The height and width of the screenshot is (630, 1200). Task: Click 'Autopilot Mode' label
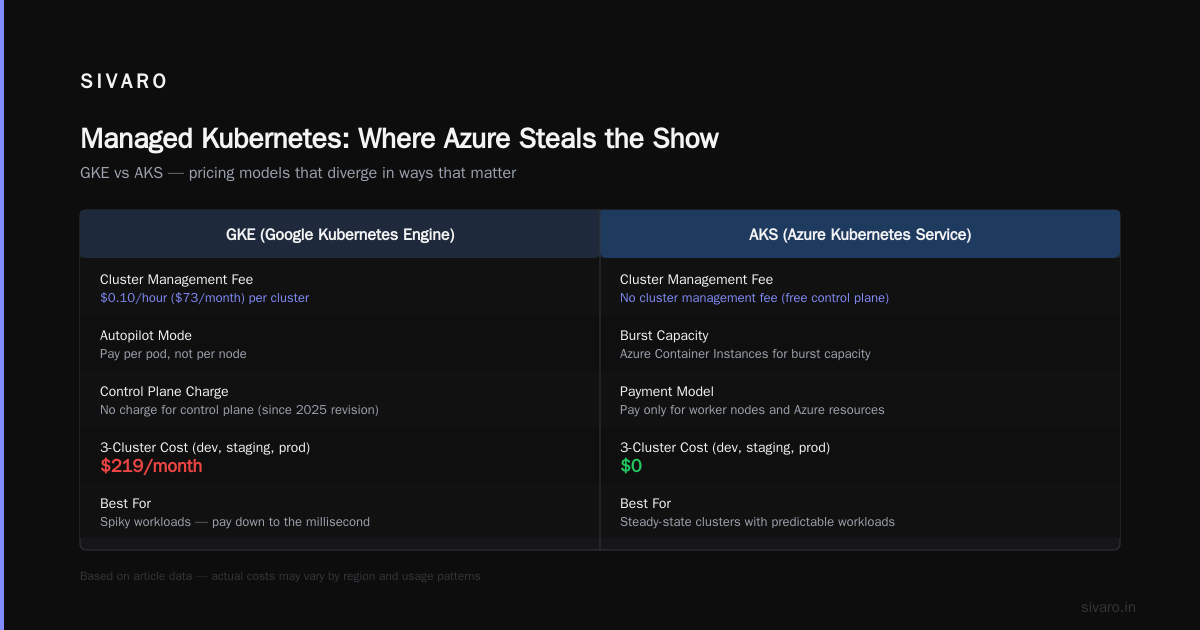(x=146, y=335)
